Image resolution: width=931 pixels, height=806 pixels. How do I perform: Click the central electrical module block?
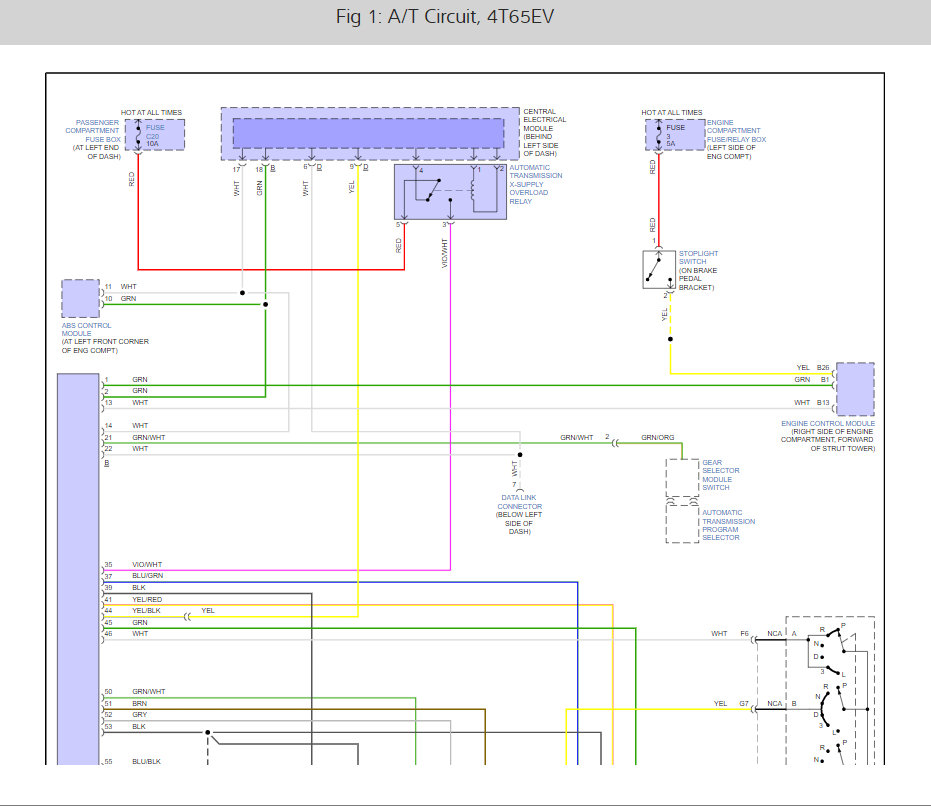[x=368, y=133]
